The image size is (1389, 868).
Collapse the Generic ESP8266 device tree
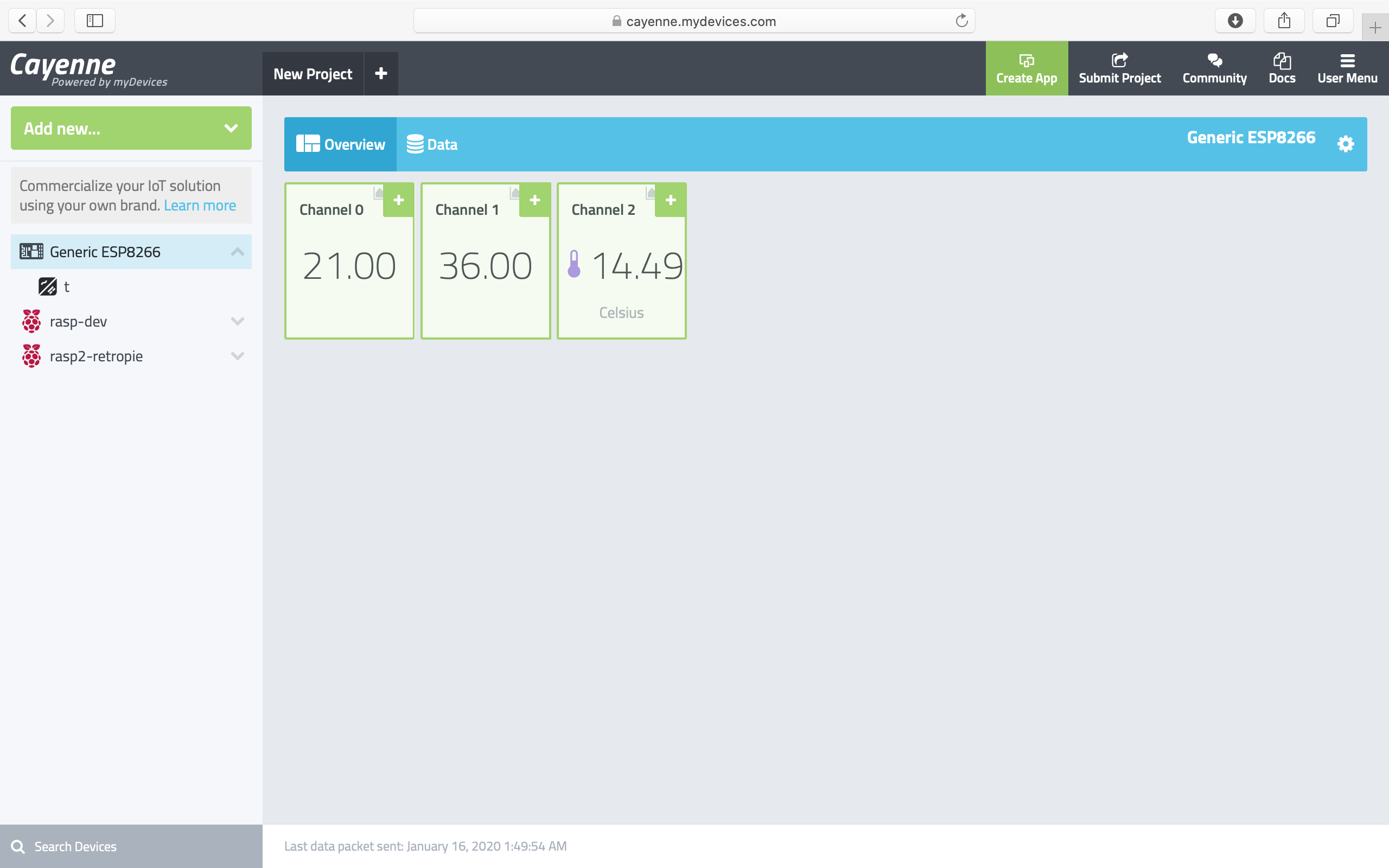pos(237,252)
